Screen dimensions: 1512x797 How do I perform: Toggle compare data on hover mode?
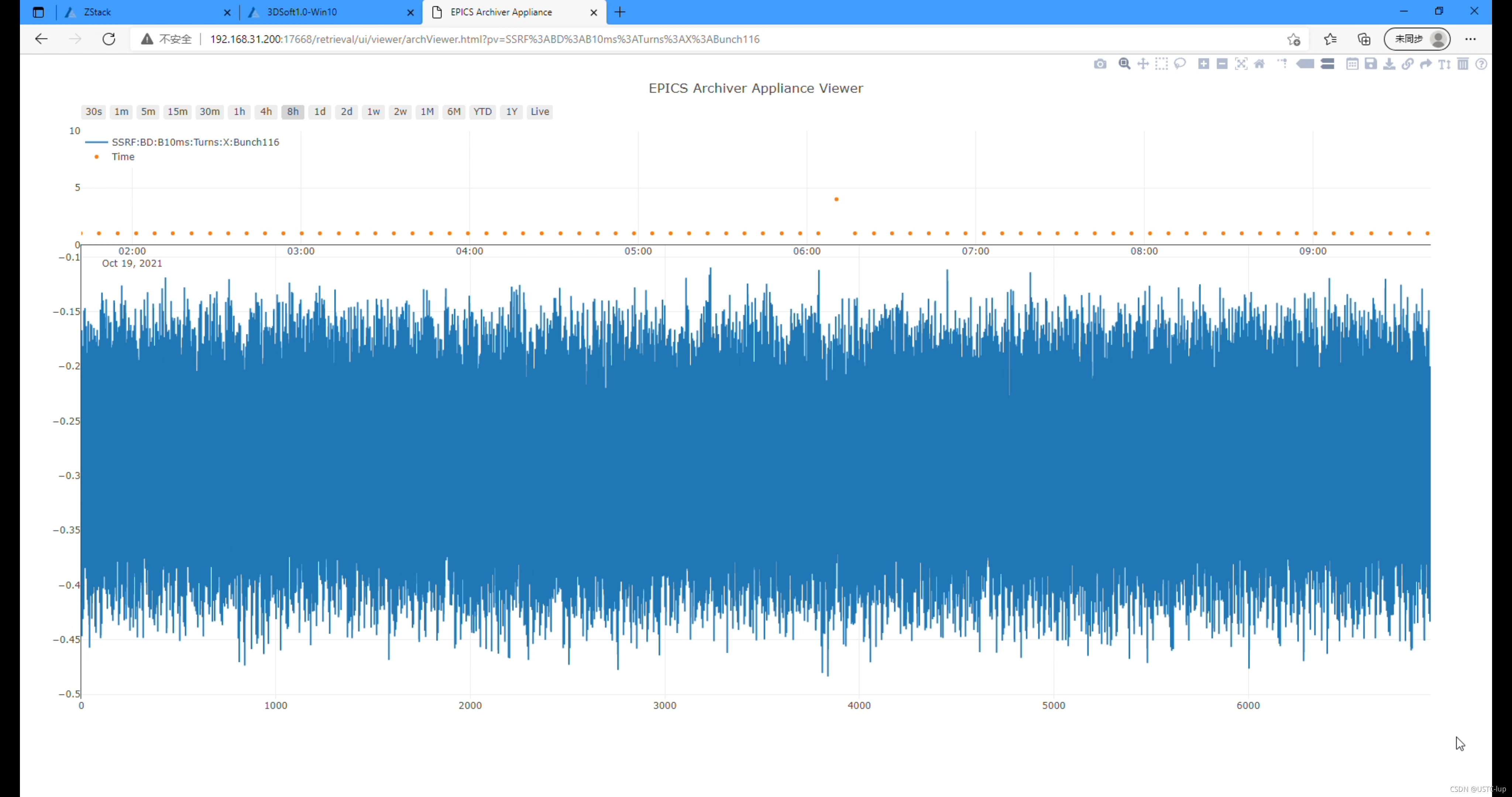pos(1328,64)
